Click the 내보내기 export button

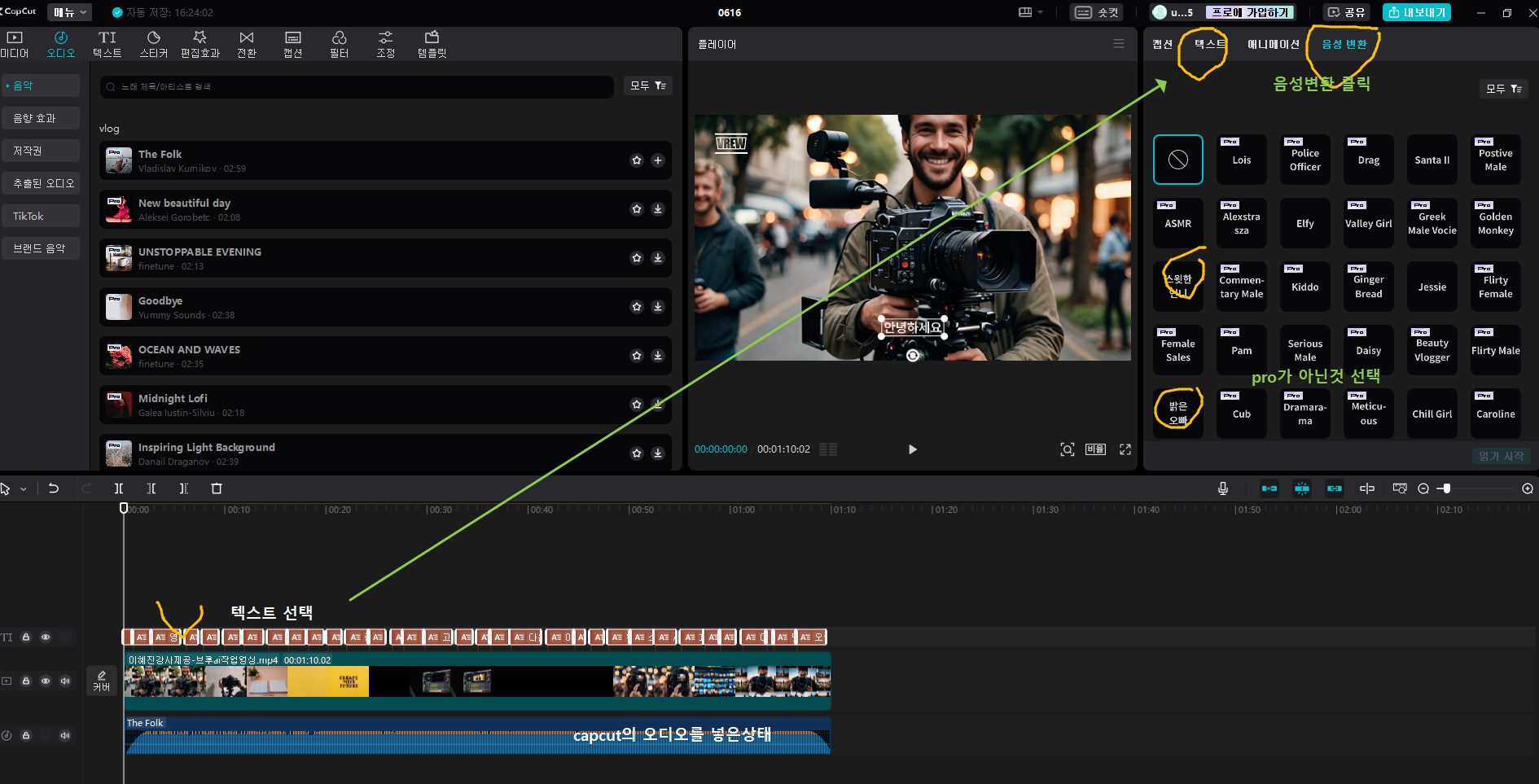pyautogui.click(x=1416, y=12)
